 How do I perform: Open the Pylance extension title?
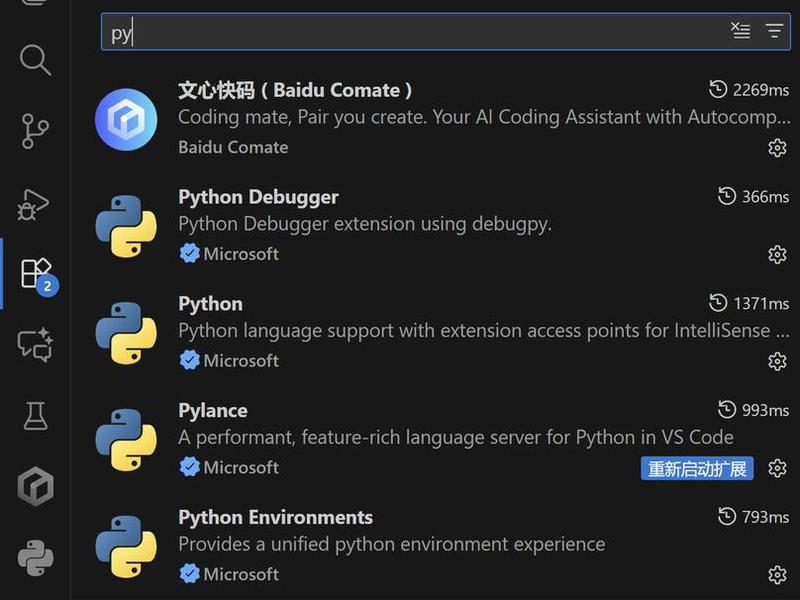pyautogui.click(x=213, y=411)
